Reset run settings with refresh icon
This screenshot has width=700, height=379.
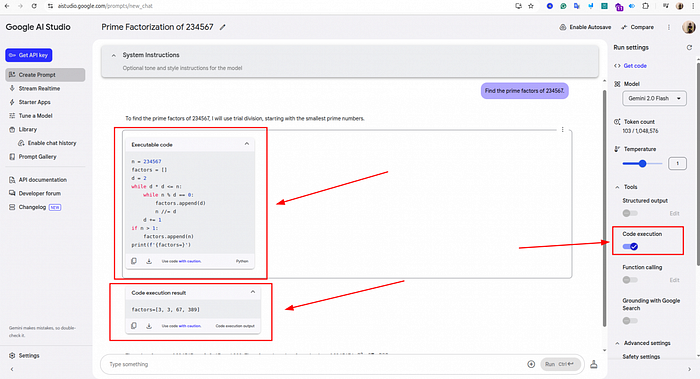point(689,47)
